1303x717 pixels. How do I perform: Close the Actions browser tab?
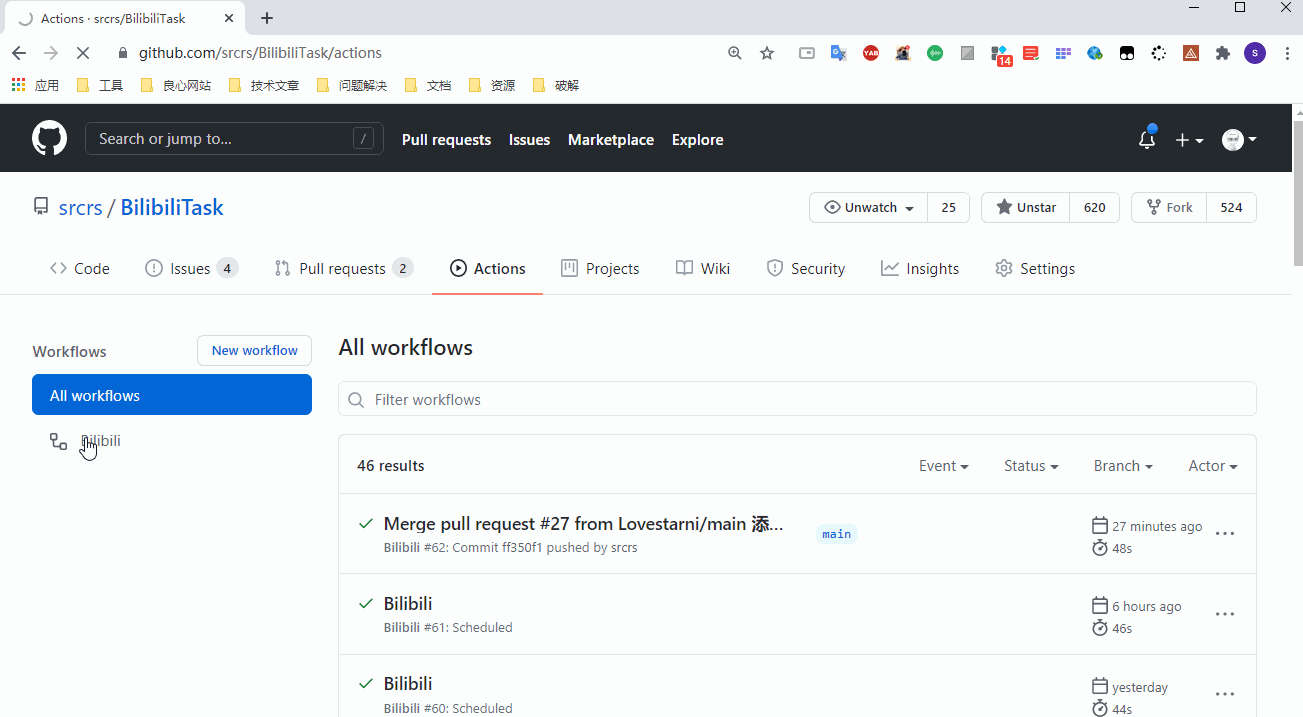pos(229,18)
